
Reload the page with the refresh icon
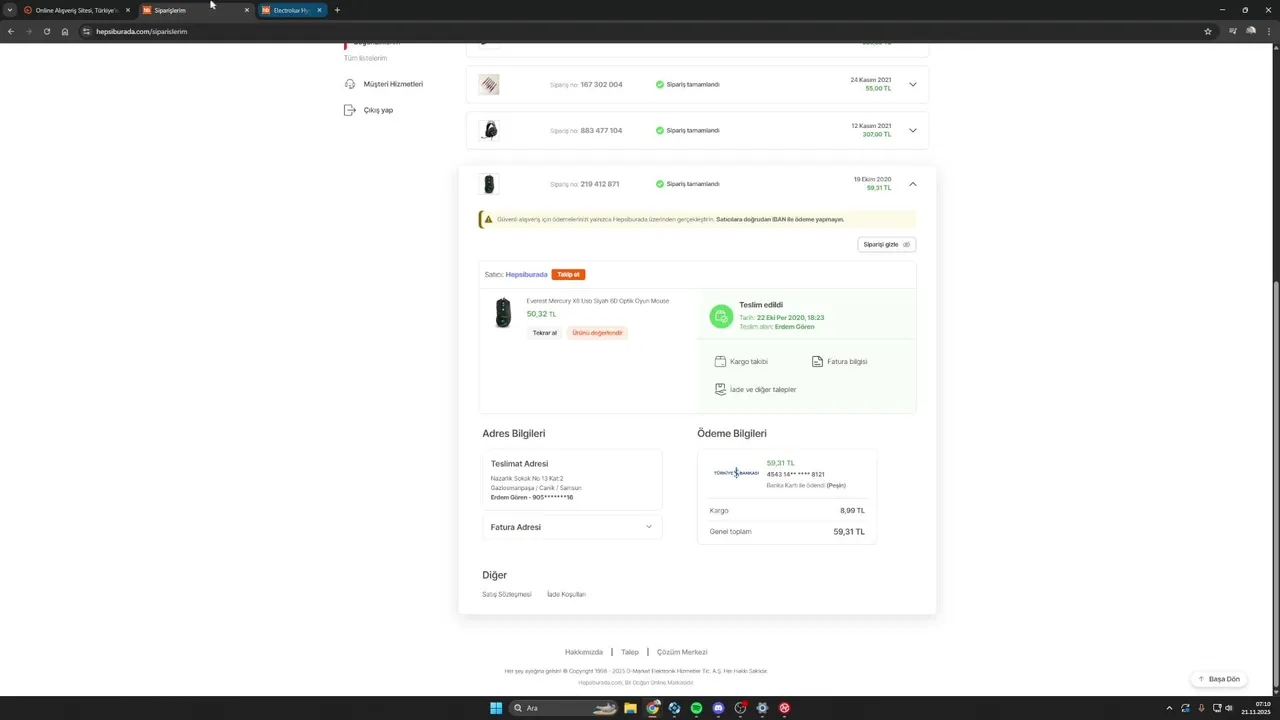pyautogui.click(x=46, y=31)
